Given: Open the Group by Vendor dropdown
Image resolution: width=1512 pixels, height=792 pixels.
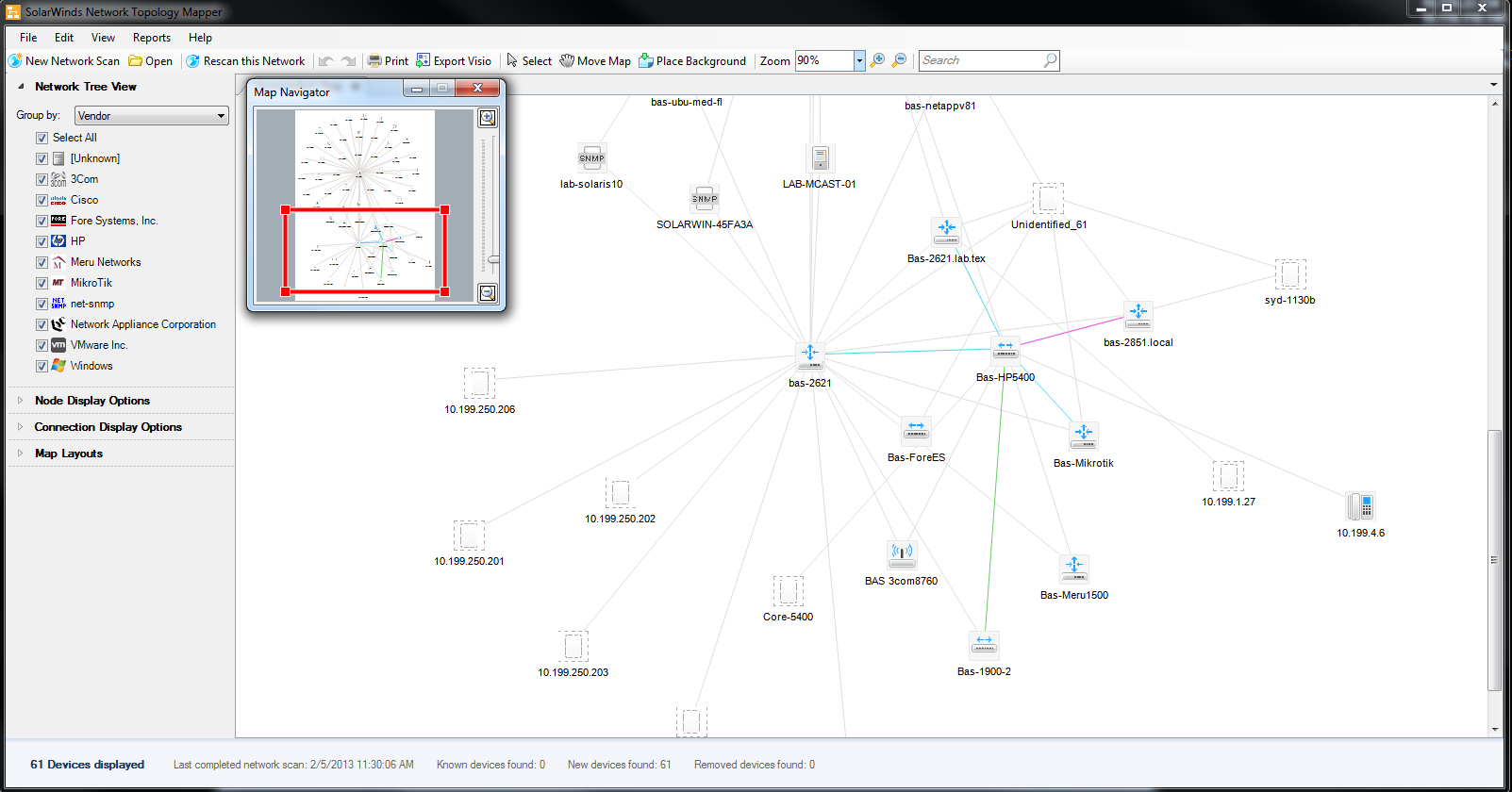Looking at the screenshot, I should click(152, 116).
